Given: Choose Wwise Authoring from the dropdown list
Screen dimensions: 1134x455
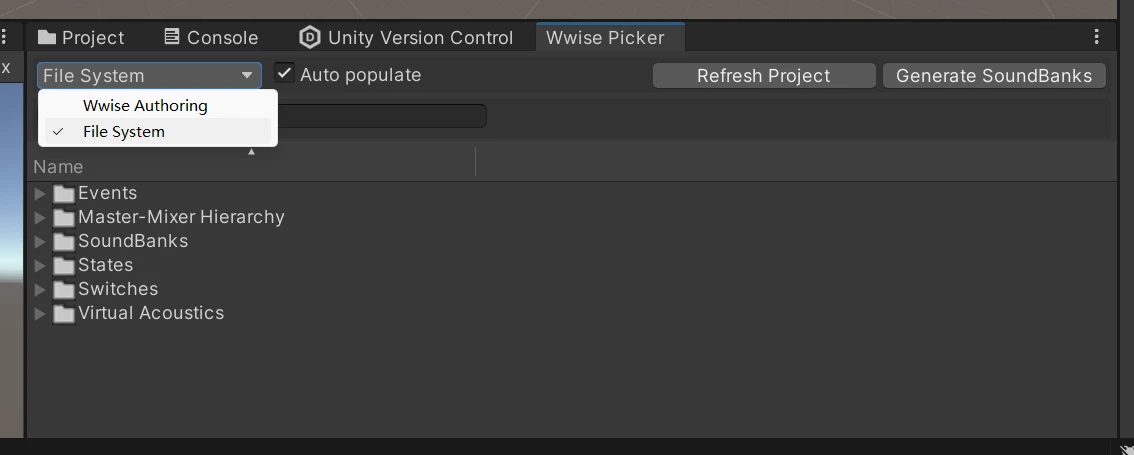Looking at the screenshot, I should point(145,105).
